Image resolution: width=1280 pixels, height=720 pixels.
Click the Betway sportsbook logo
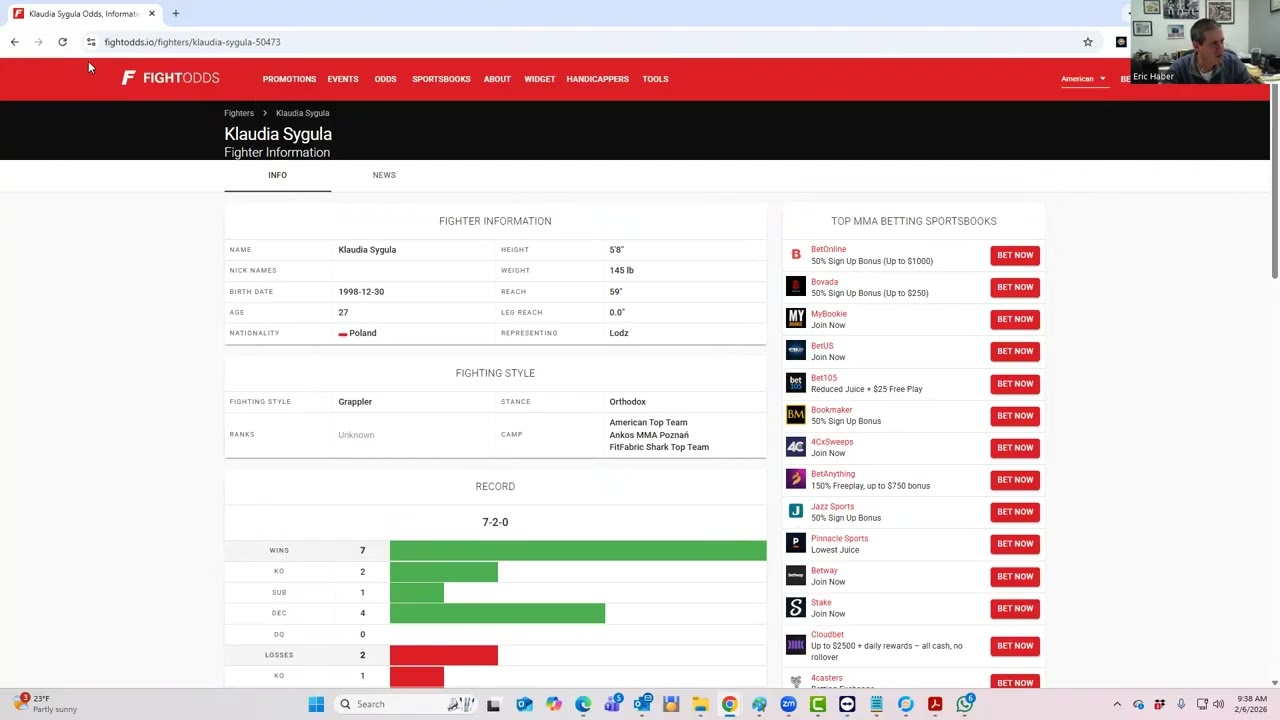[796, 576]
